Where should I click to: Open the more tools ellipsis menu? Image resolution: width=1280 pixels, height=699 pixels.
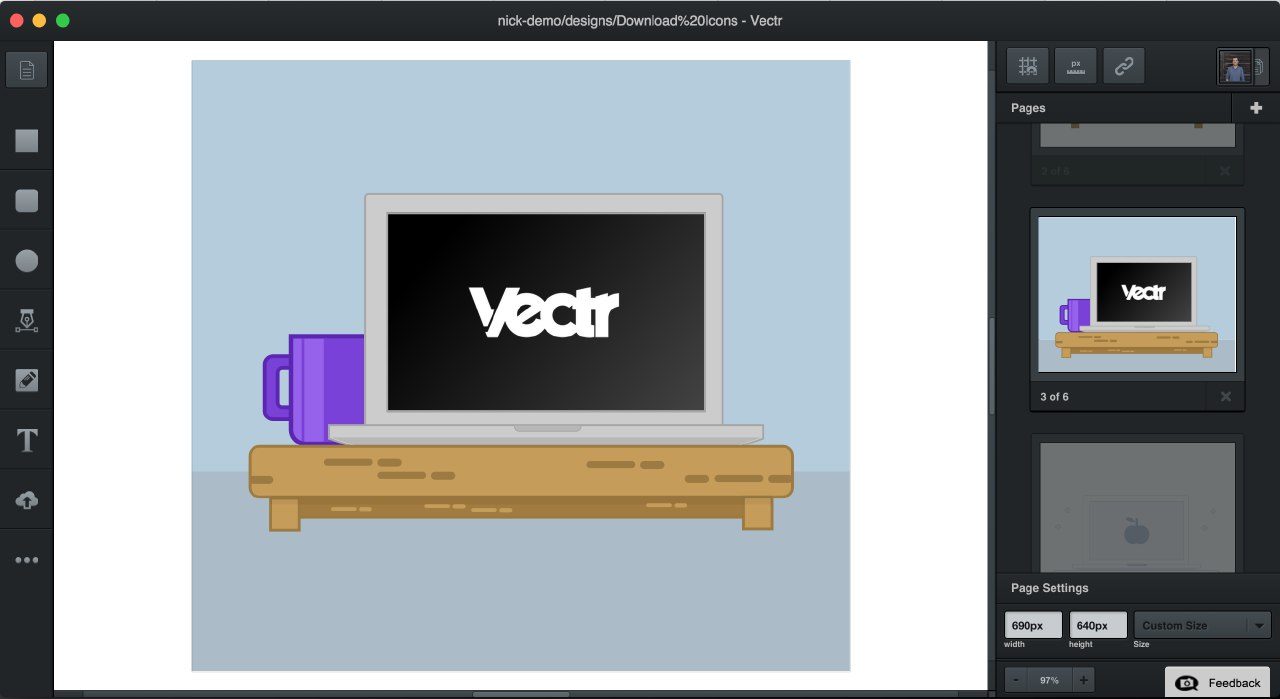[x=26, y=560]
